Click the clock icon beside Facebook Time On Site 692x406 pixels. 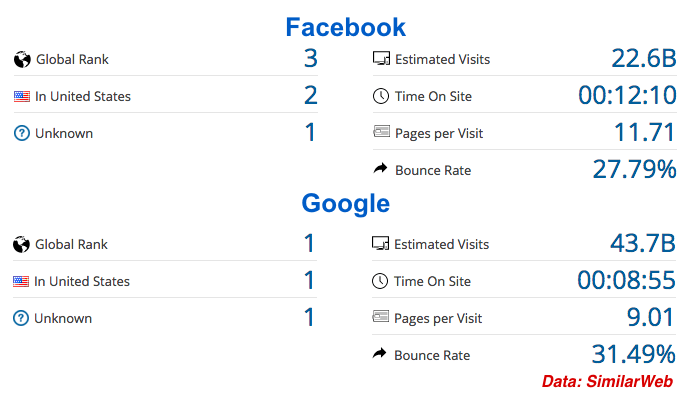tap(380, 97)
